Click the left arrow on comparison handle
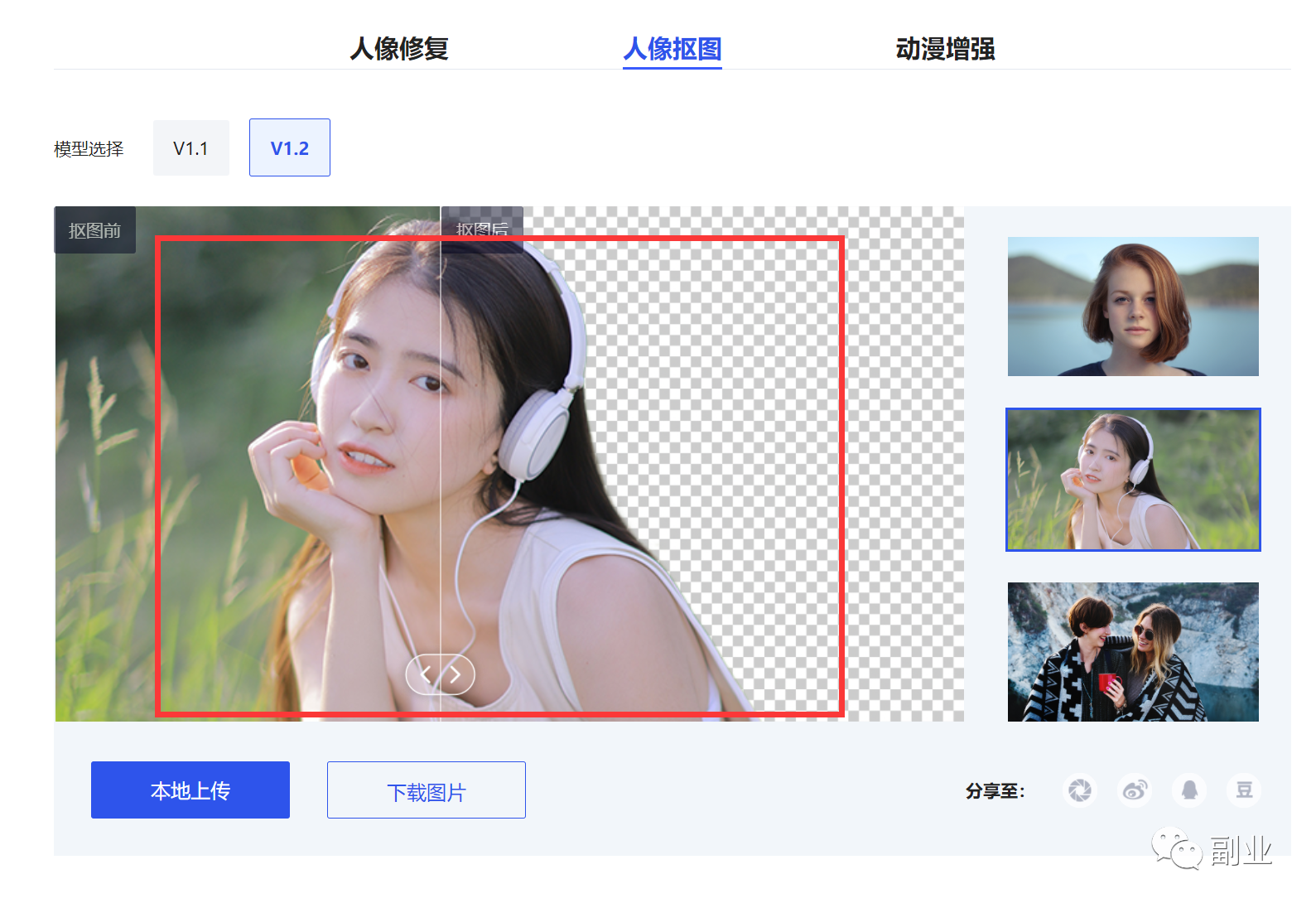Screen dimensions: 1316x908 (x=426, y=675)
